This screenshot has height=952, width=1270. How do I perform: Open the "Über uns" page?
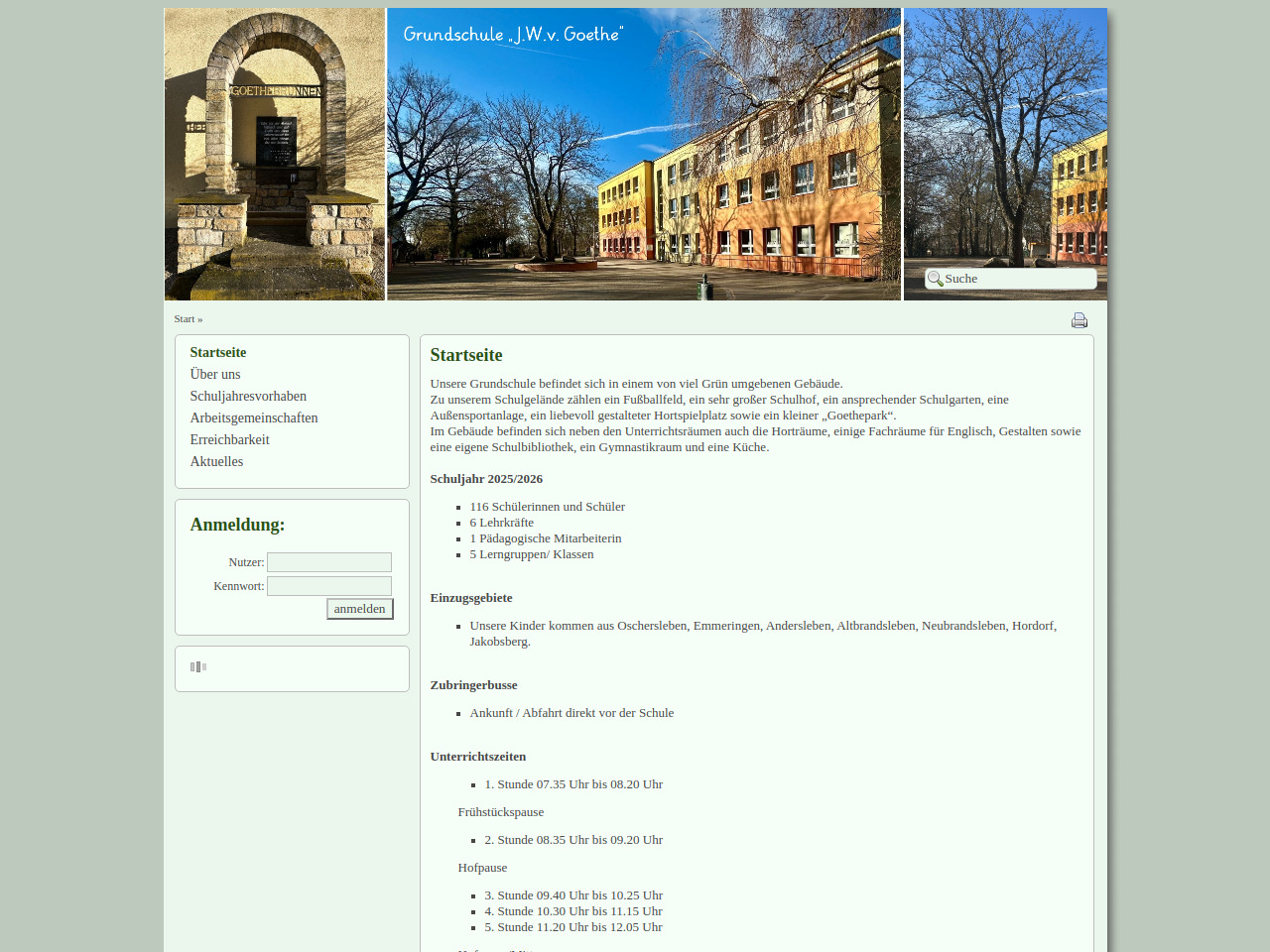[x=215, y=375]
